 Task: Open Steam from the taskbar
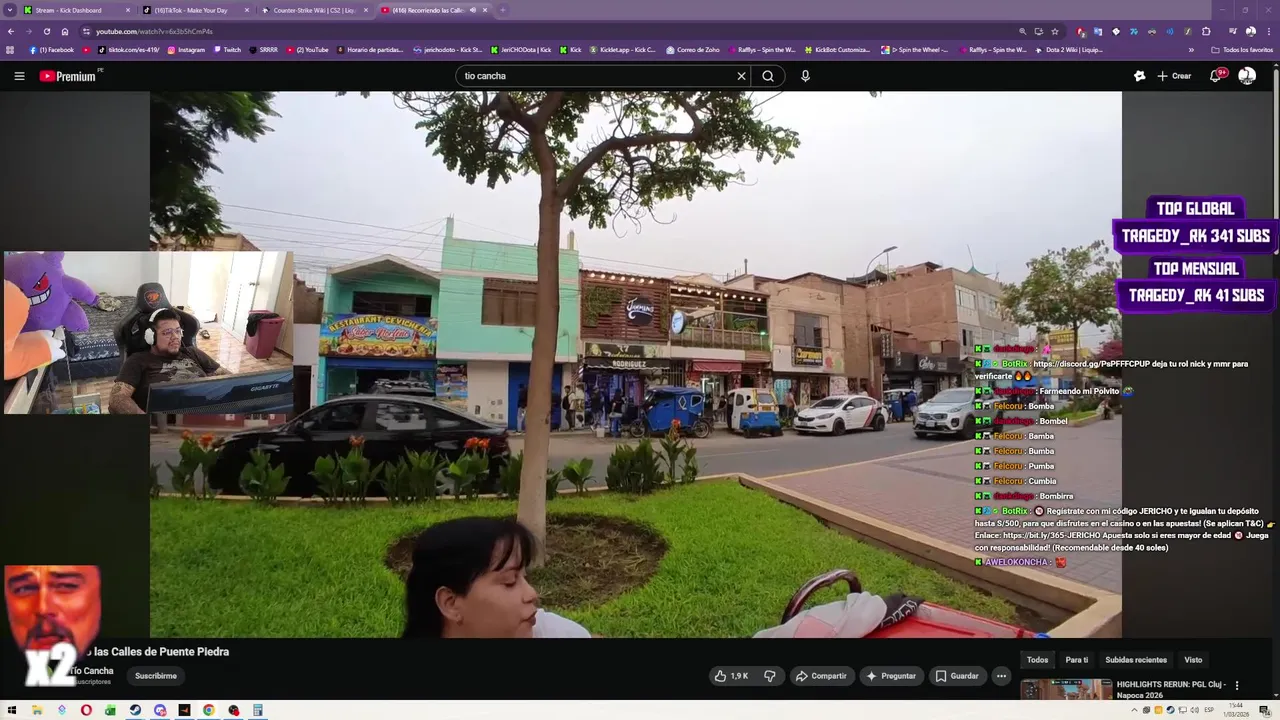[135, 710]
